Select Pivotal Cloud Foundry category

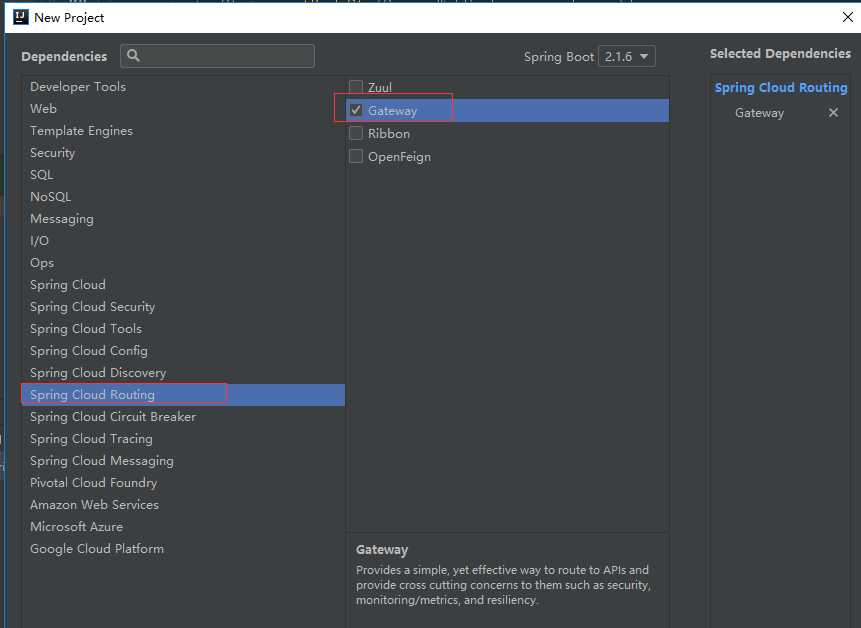(183, 483)
